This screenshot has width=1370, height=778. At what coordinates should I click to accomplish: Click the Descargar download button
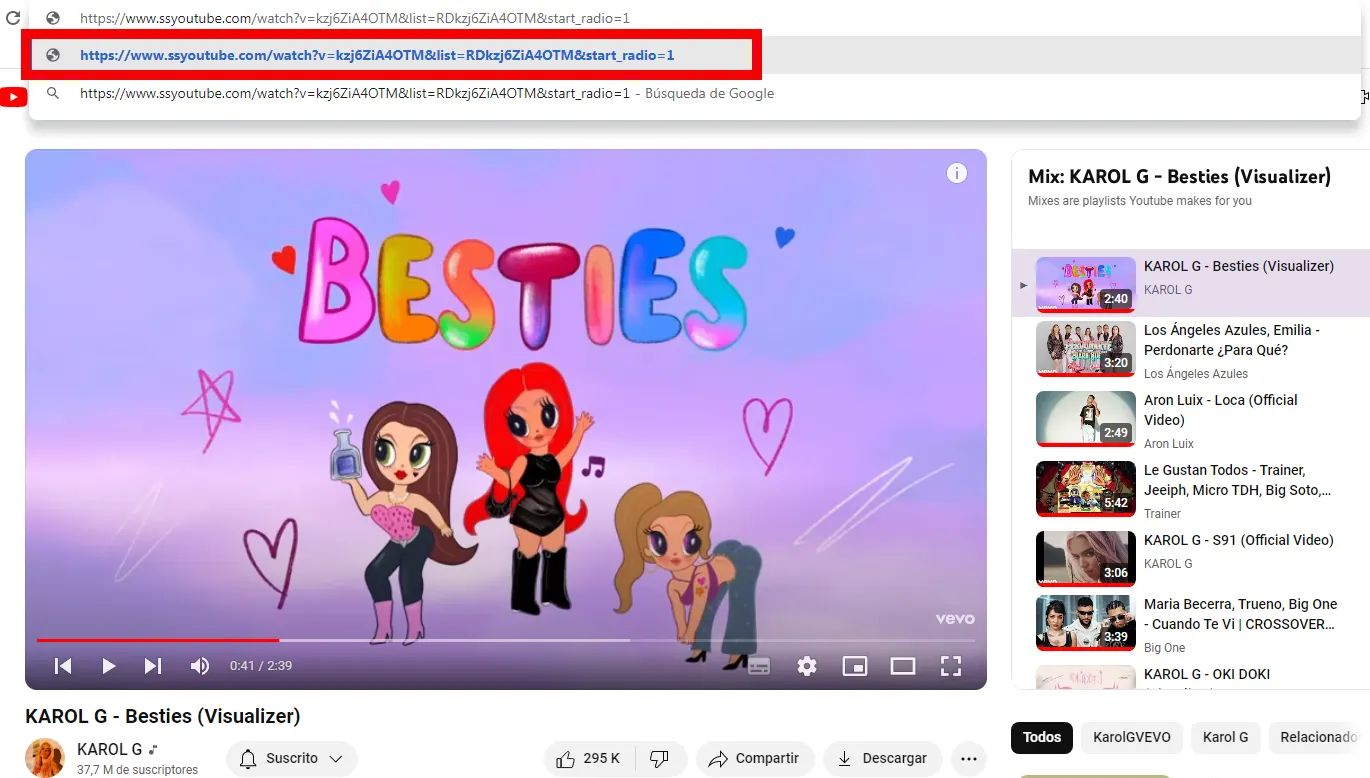click(881, 759)
